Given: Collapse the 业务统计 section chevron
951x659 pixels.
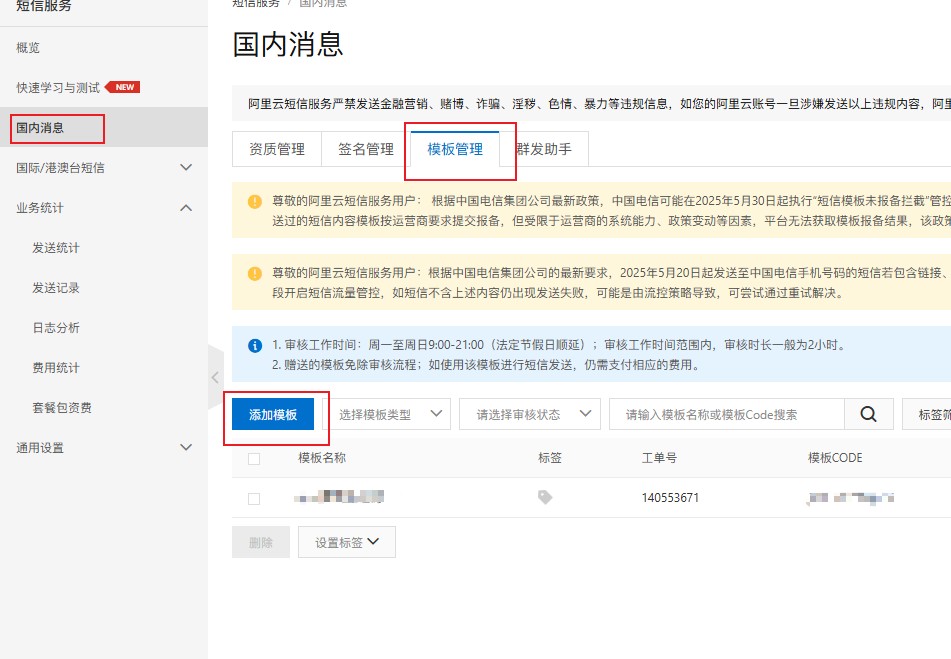Looking at the screenshot, I should pos(186,208).
